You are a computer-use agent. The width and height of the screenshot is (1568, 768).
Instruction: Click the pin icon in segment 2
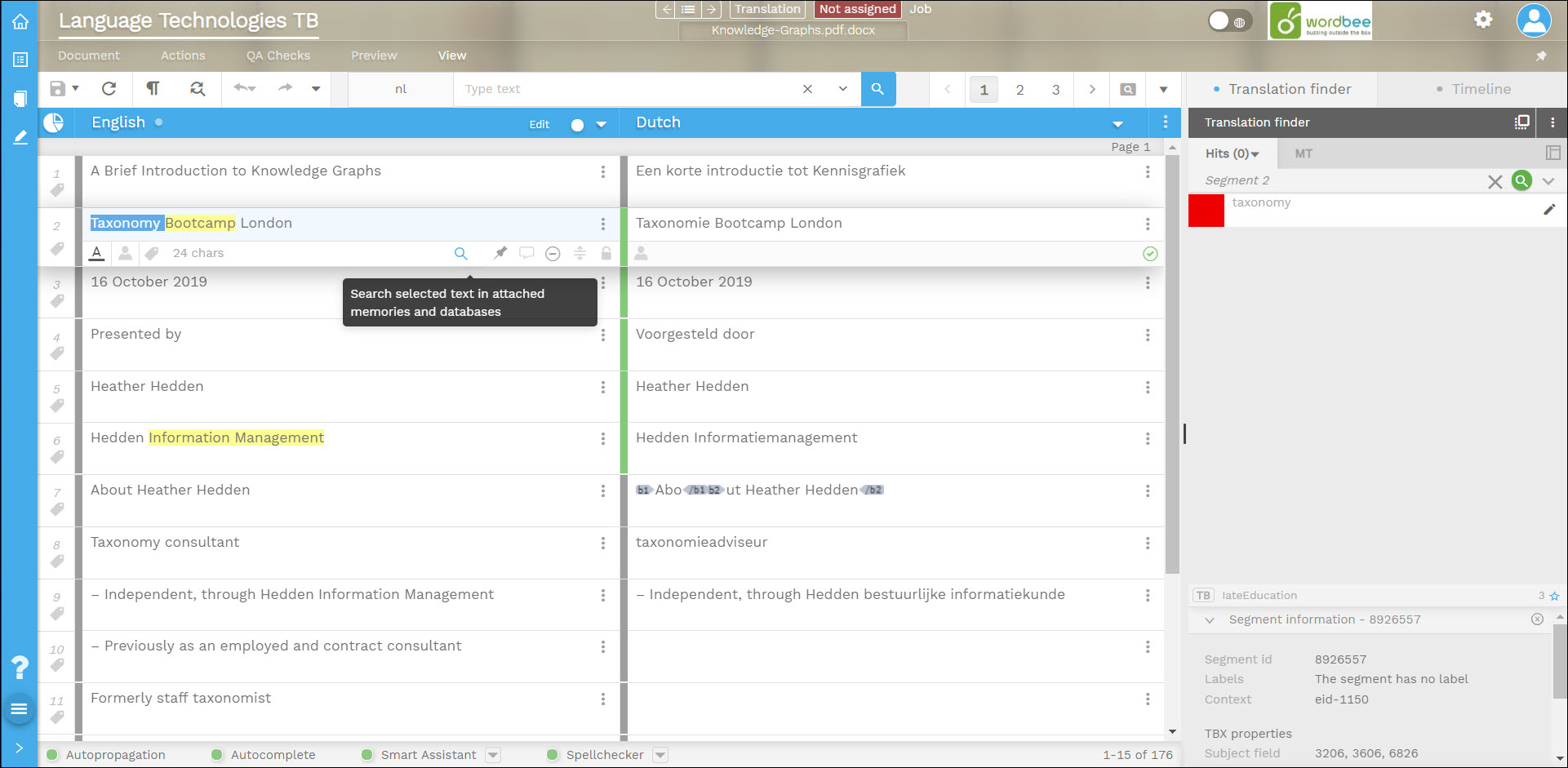pos(500,253)
